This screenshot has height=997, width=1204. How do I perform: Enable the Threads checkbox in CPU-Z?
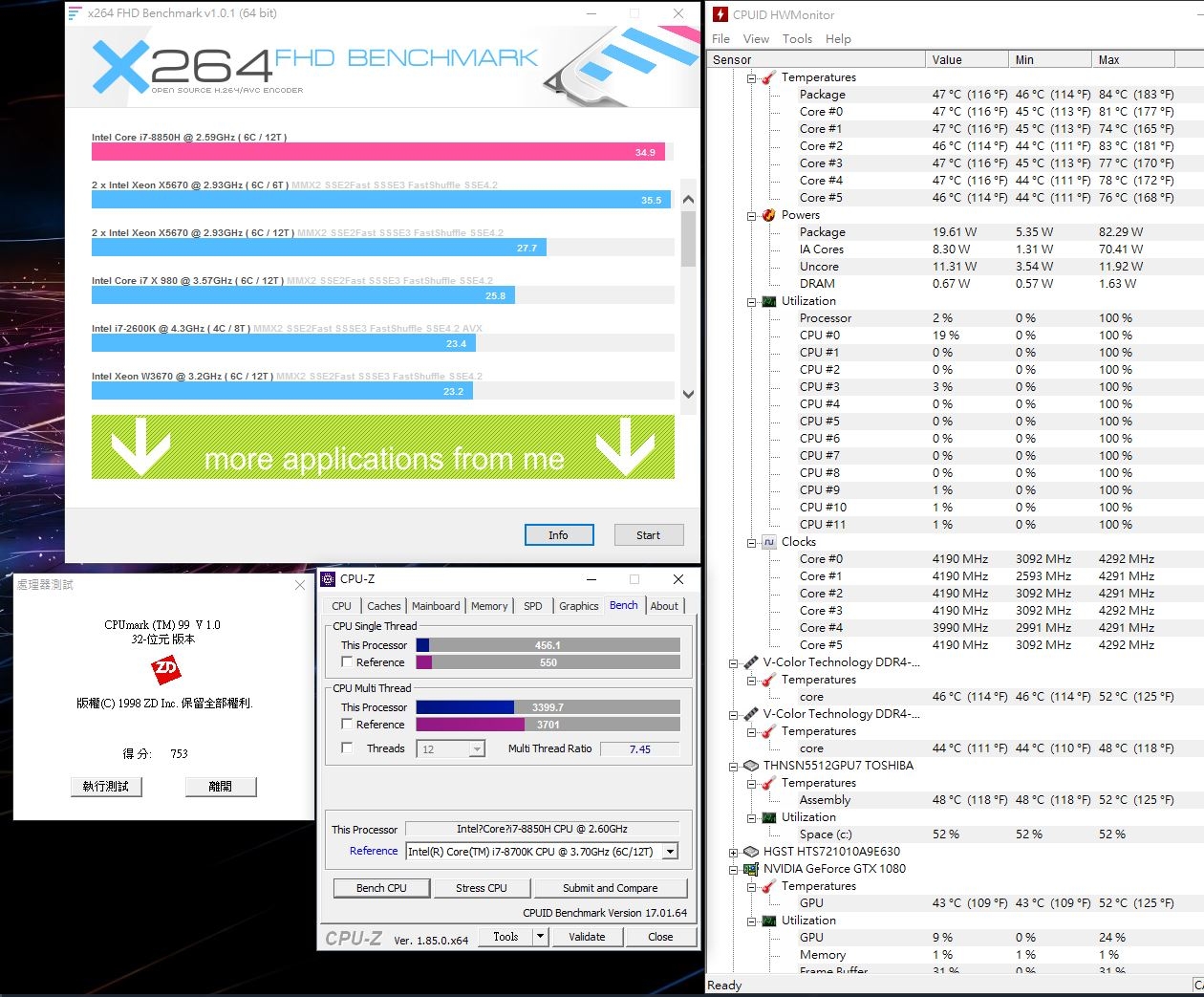click(x=347, y=748)
